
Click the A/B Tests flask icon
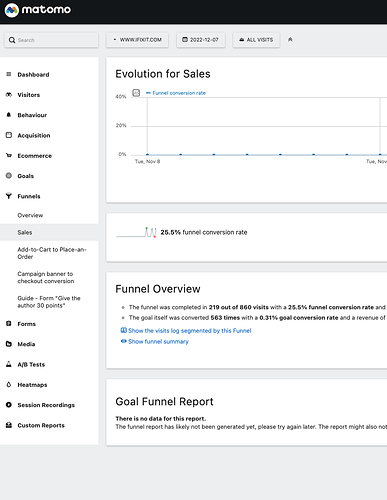point(9,364)
